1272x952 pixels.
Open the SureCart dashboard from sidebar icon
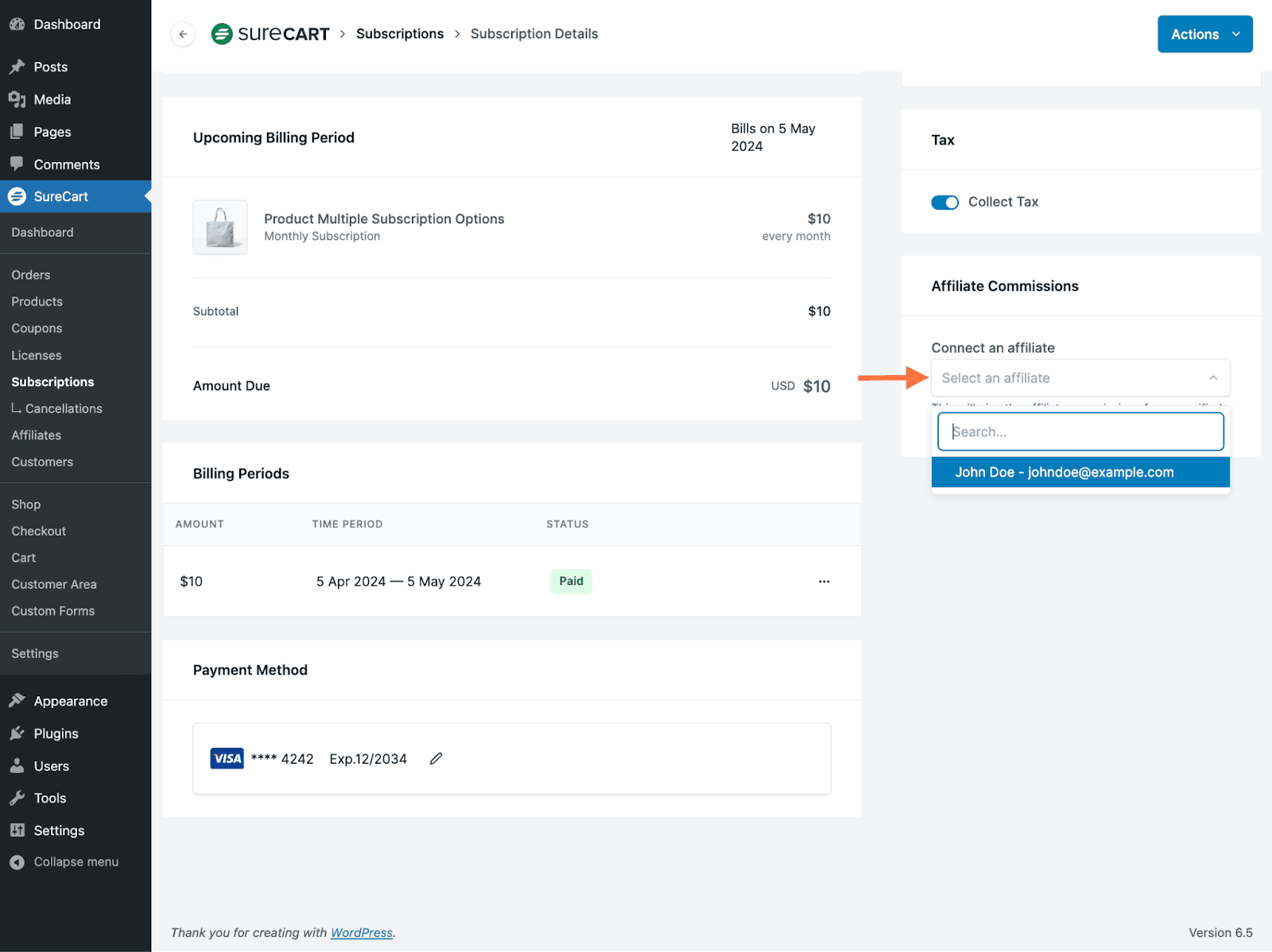(x=17, y=196)
